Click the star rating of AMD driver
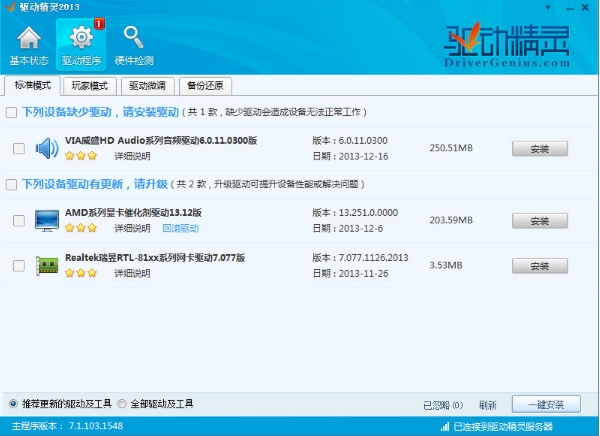This screenshot has height=436, width=600. (x=81, y=228)
